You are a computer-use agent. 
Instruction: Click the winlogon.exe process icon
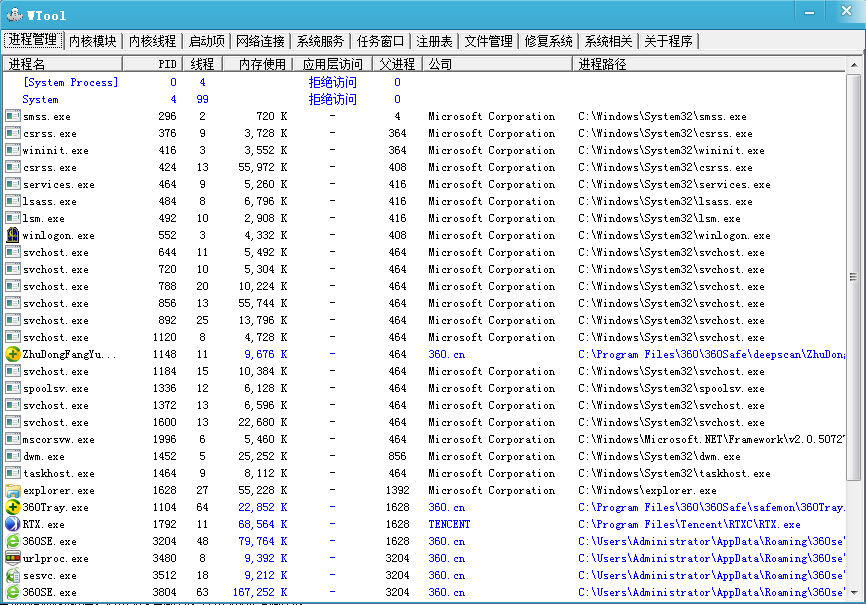12,235
